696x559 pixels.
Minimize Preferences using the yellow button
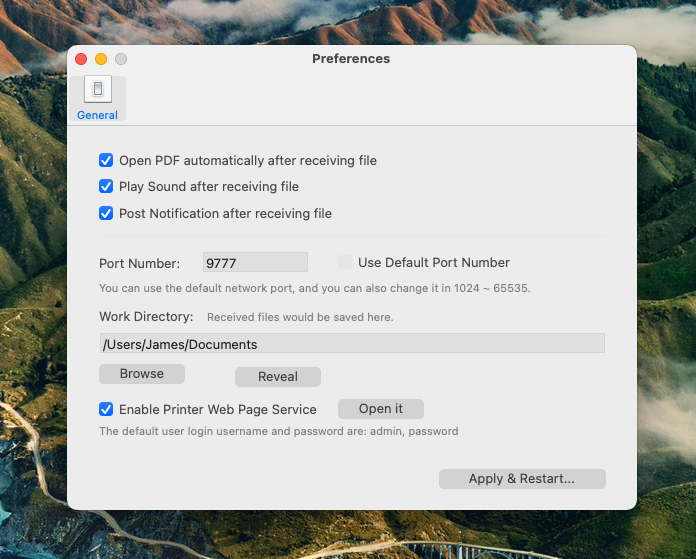click(101, 59)
